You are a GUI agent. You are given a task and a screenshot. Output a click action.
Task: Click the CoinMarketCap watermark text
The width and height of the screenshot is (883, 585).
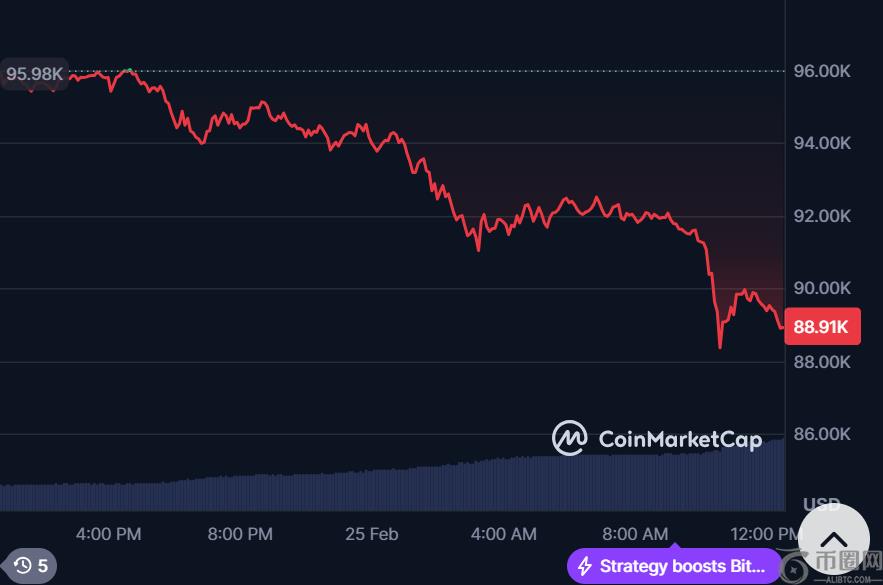(679, 439)
